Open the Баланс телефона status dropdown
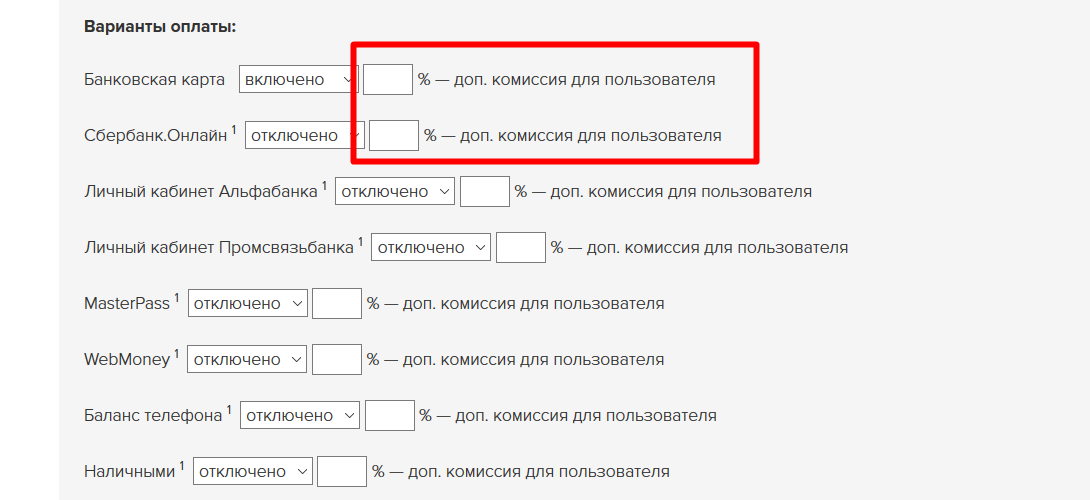The image size is (1090, 500). (x=300, y=416)
